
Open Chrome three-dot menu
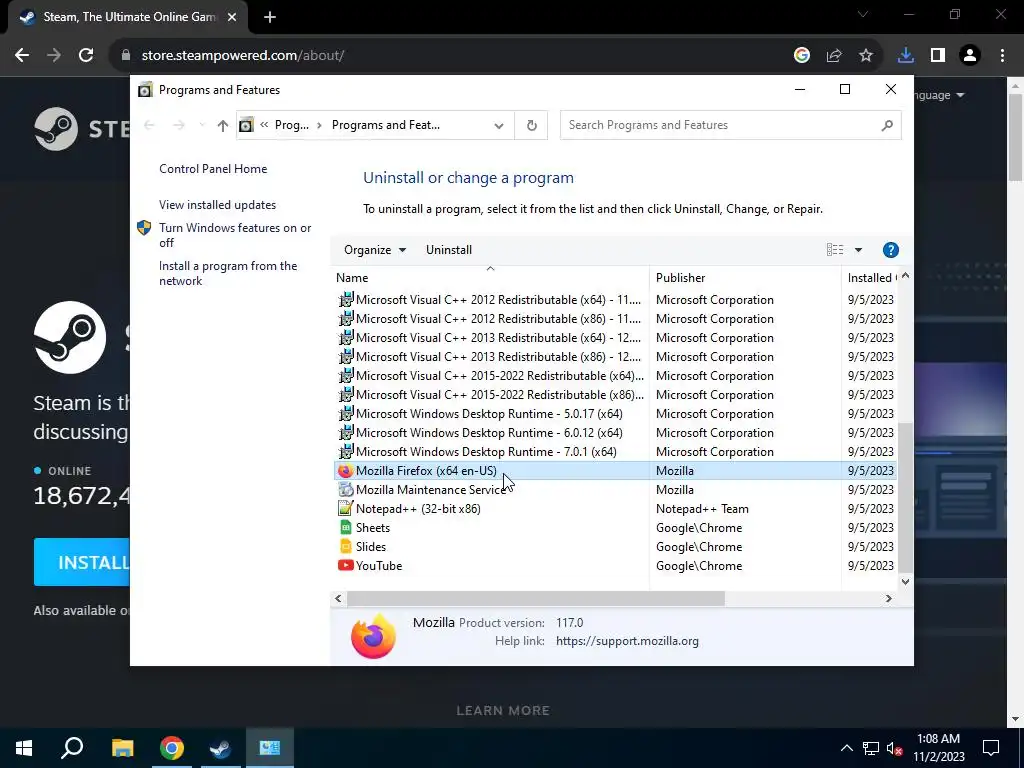1002,56
